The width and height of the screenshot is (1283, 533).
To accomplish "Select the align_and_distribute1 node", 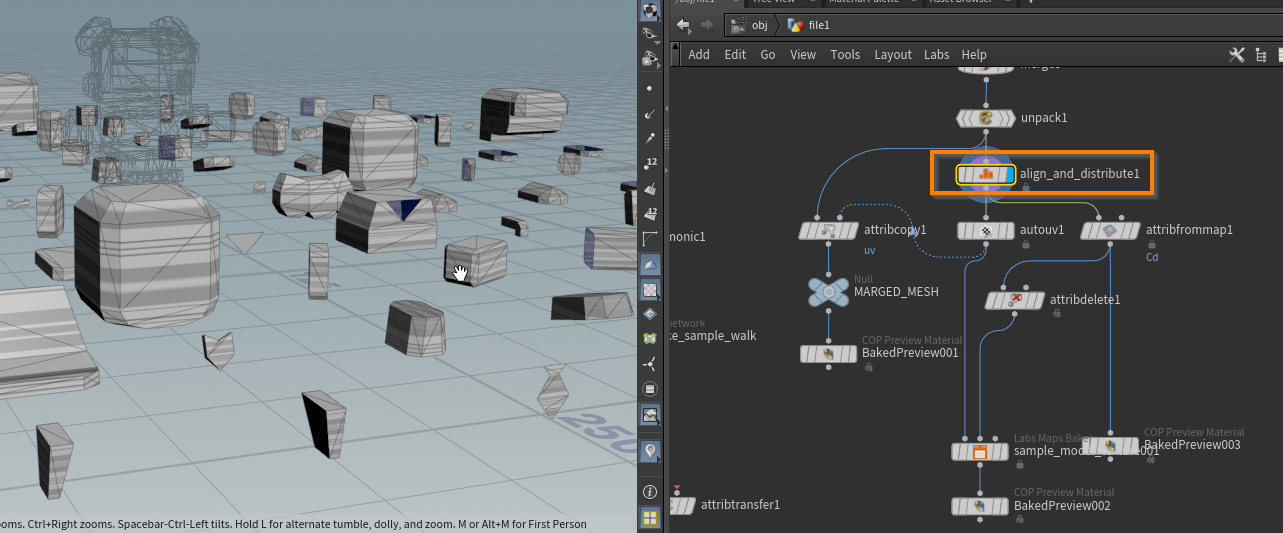I will (986, 174).
